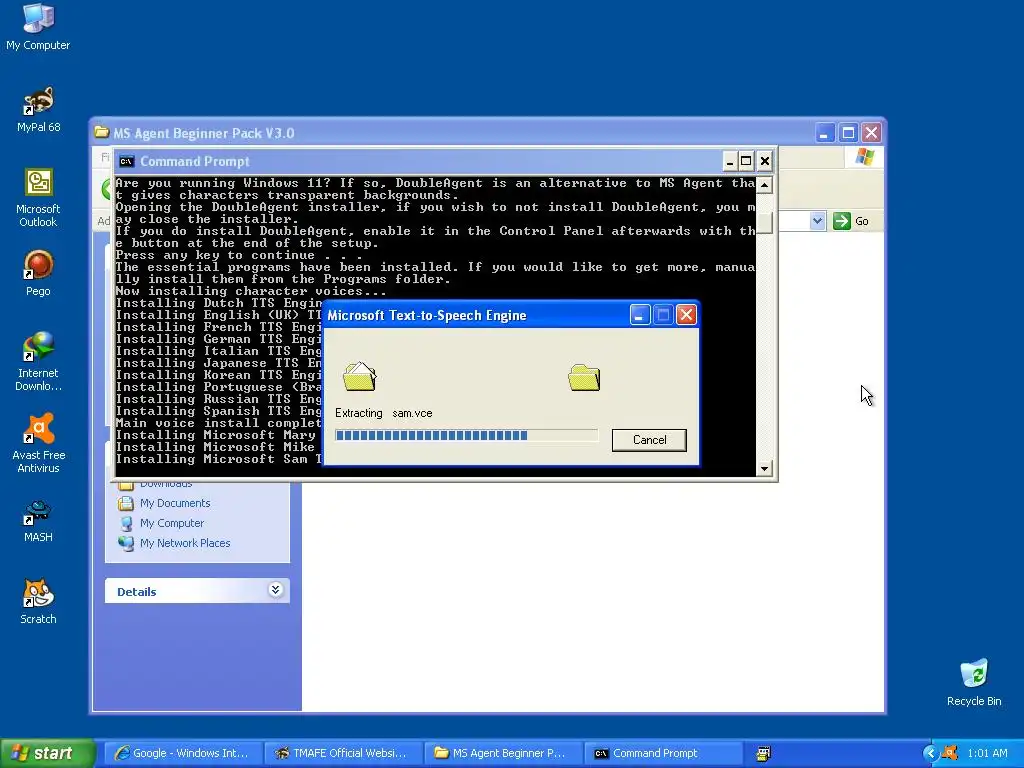Screen dimensions: 1024x768
Task: Click the Windows flag logo in Explorer
Action: pos(865,157)
